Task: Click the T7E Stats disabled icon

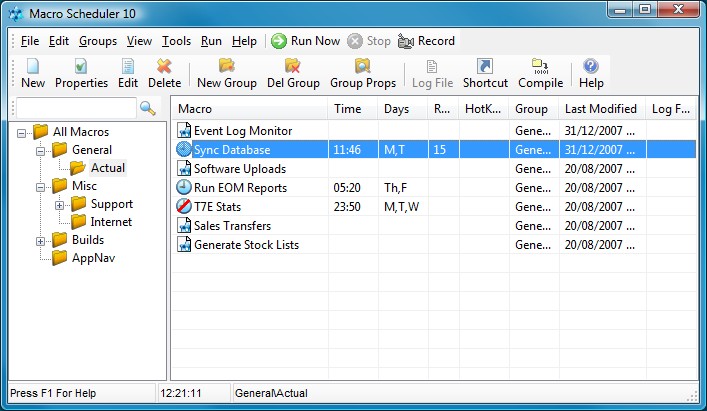Action: (x=184, y=206)
